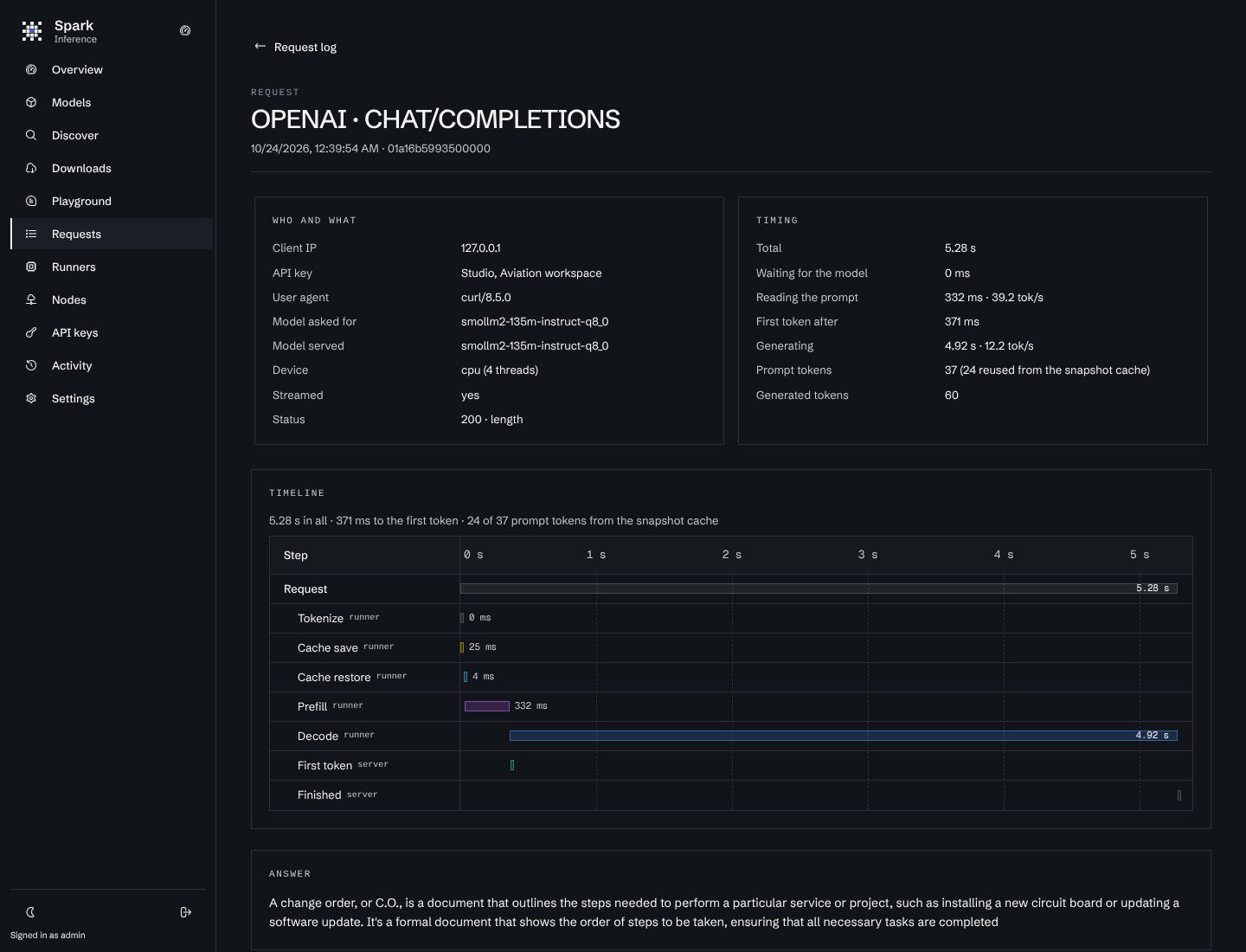The image size is (1246, 952).
Task: Click the Models cube icon
Action: [x=31, y=102]
